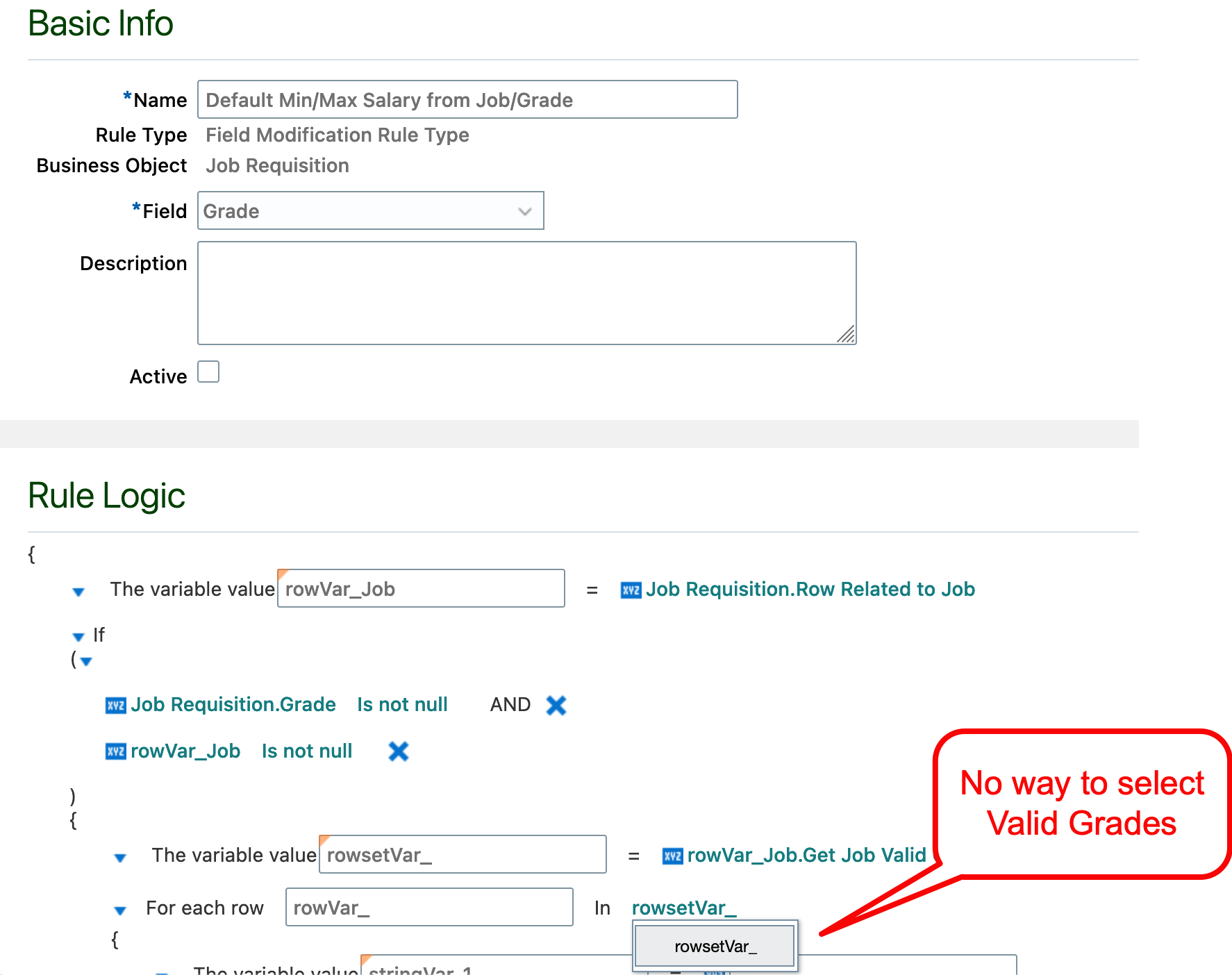Viewport: 1232px width, 975px height.
Task: Click the XYZ icon beside rowVar_Job condition
Action: point(116,751)
